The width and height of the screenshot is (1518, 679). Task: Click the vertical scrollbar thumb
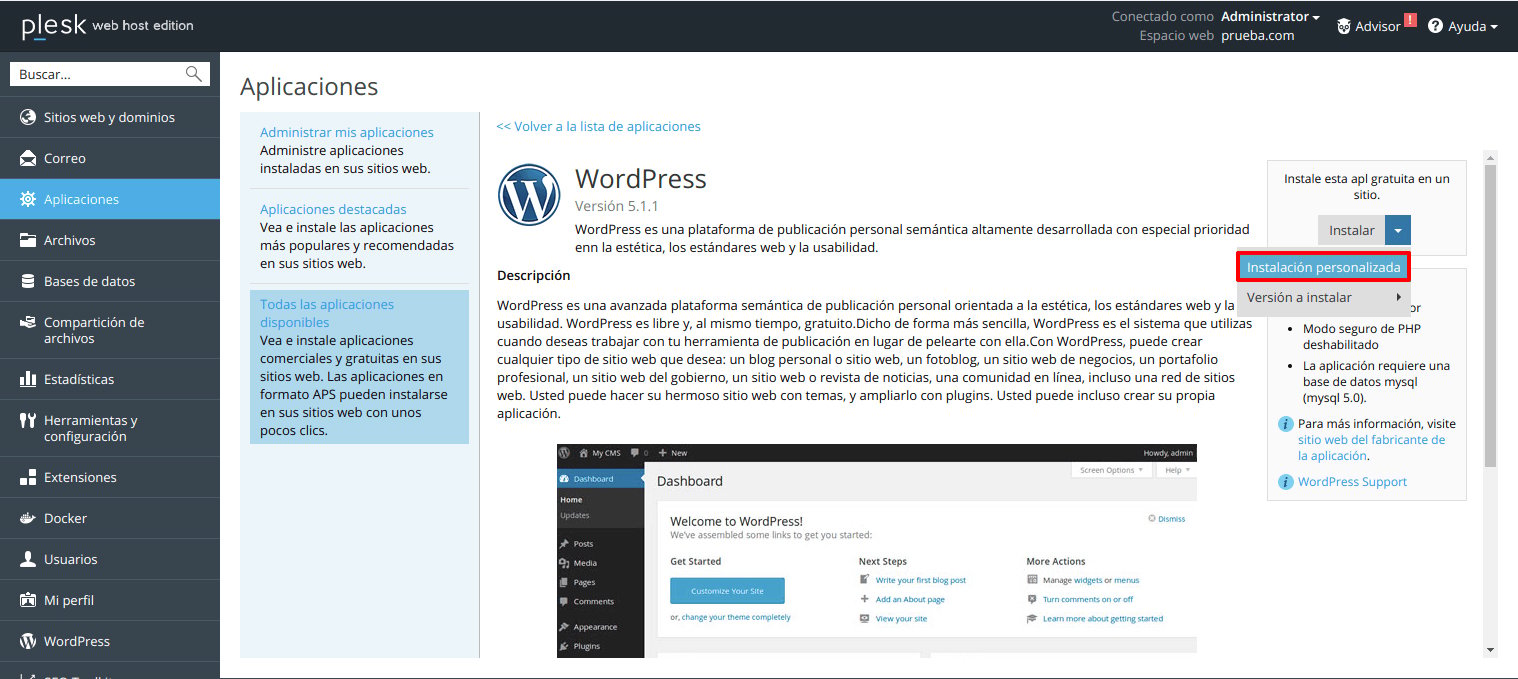click(1490, 315)
